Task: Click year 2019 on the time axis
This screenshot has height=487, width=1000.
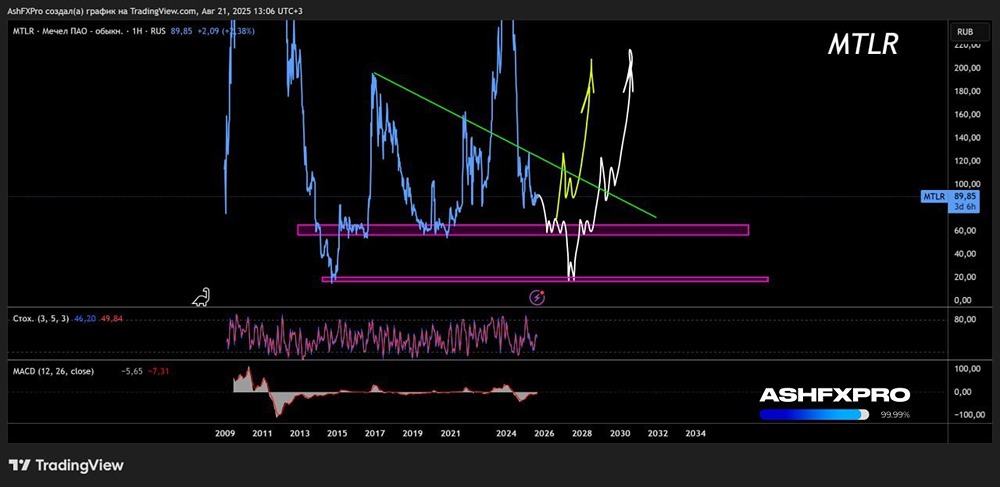Action: 413,433
